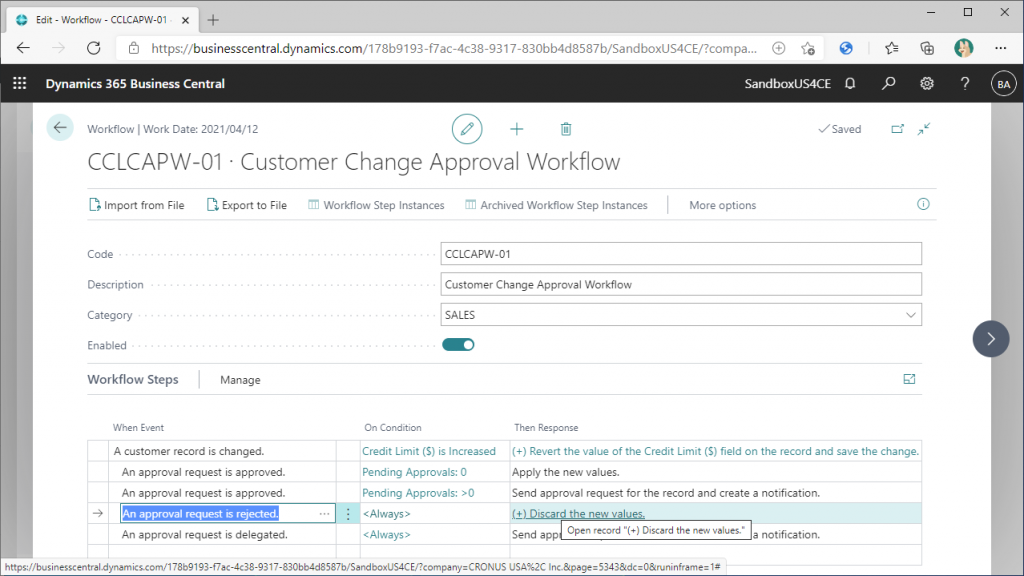Expand the Category dropdown
The width and height of the screenshot is (1024, 576).
point(910,315)
